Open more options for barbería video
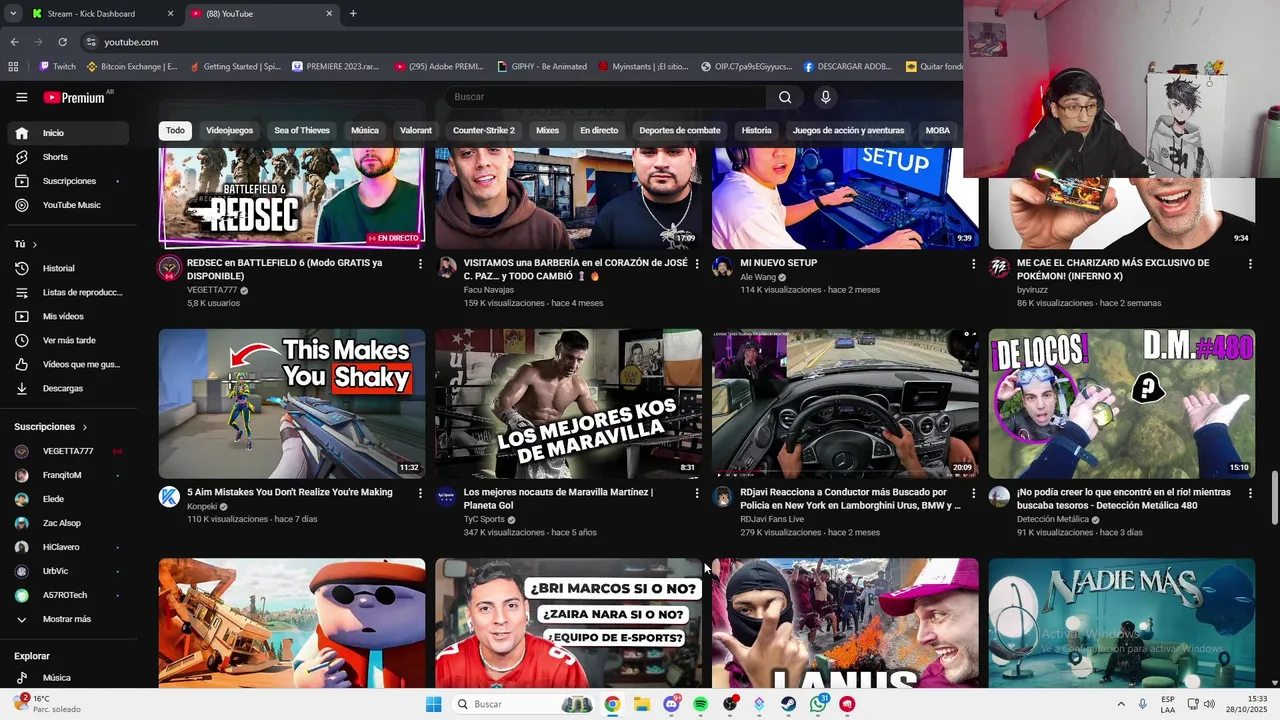The height and width of the screenshot is (720, 1280). point(697,264)
